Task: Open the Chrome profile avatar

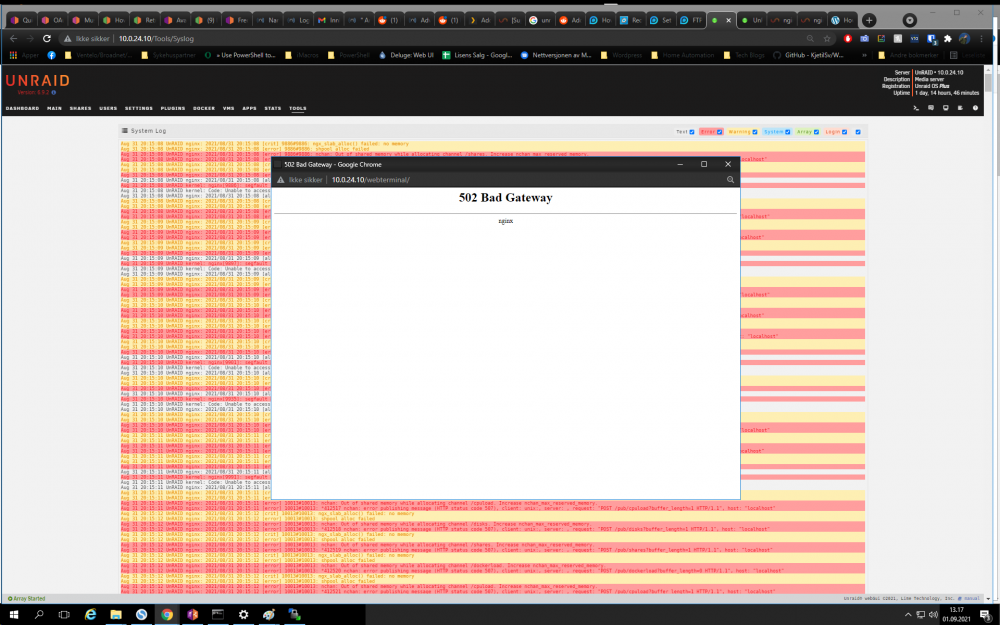Action: click(964, 38)
